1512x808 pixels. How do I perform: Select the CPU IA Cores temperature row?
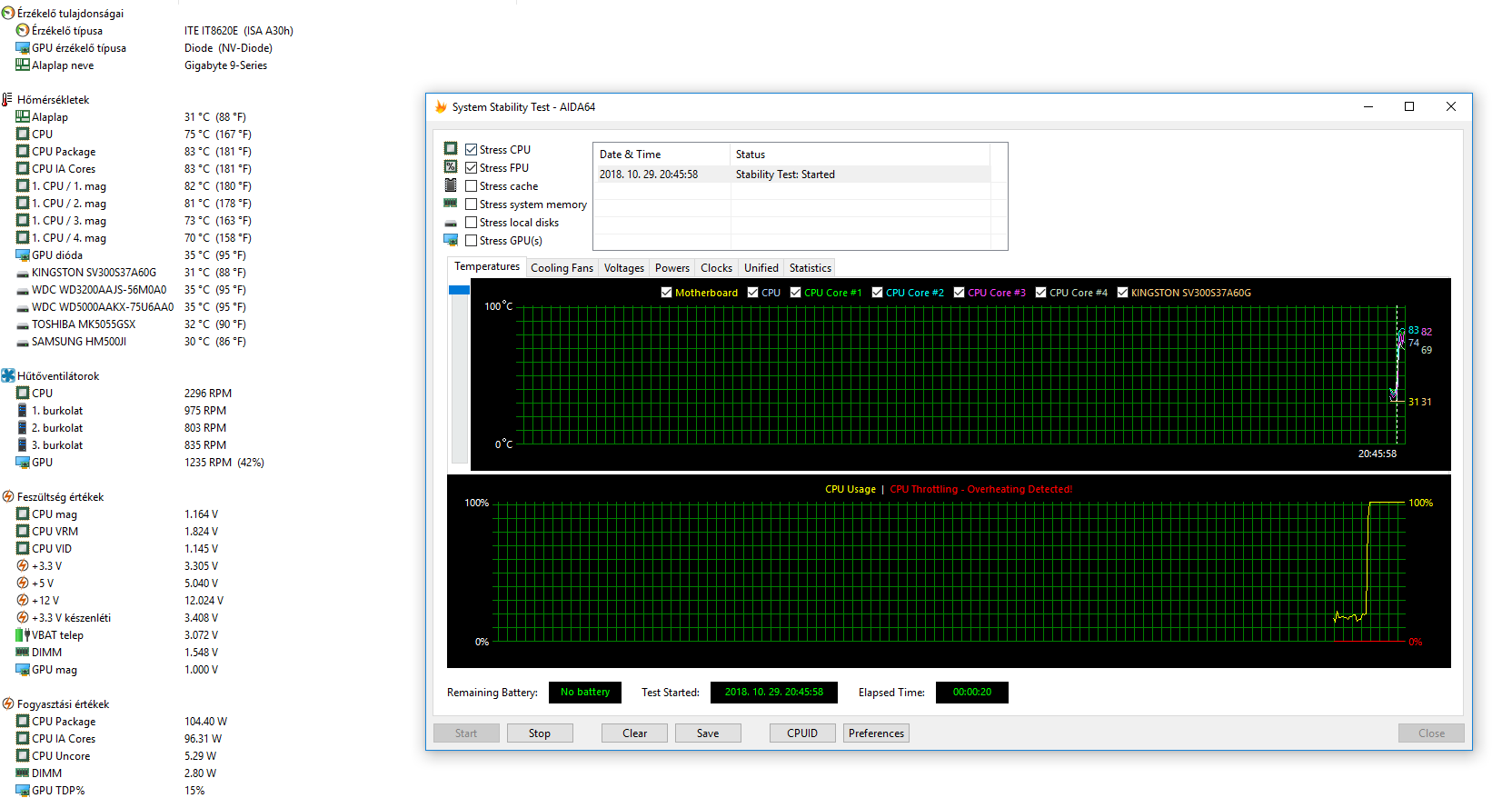point(134,169)
